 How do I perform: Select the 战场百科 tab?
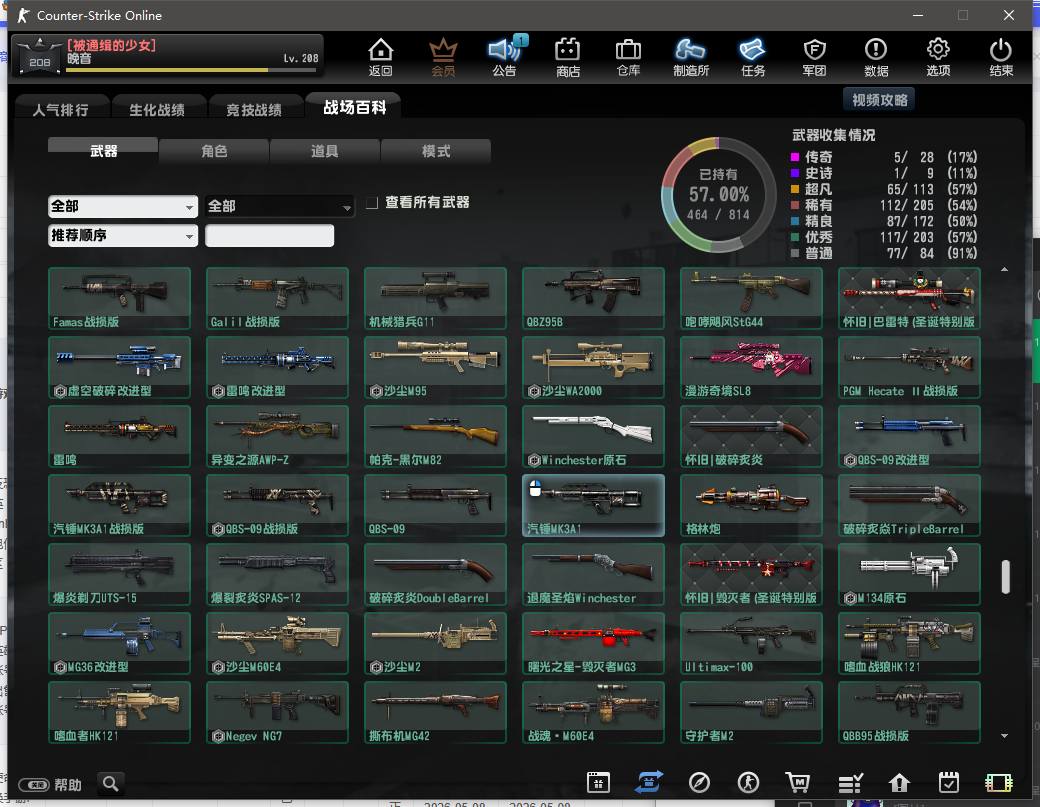[354, 107]
